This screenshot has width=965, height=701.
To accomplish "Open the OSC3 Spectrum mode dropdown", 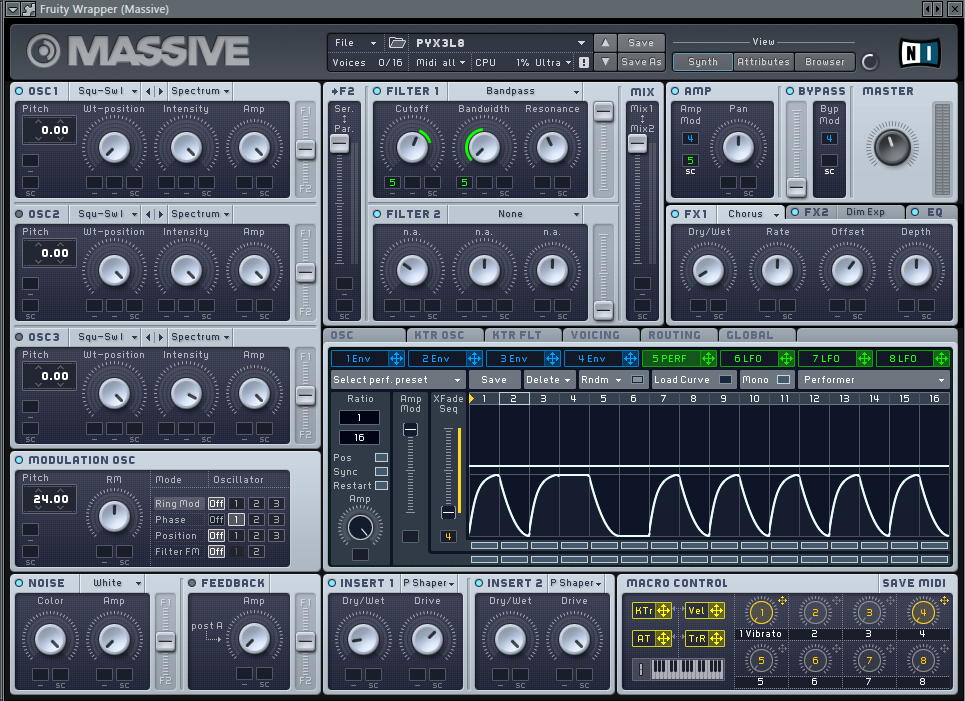I will [x=201, y=337].
